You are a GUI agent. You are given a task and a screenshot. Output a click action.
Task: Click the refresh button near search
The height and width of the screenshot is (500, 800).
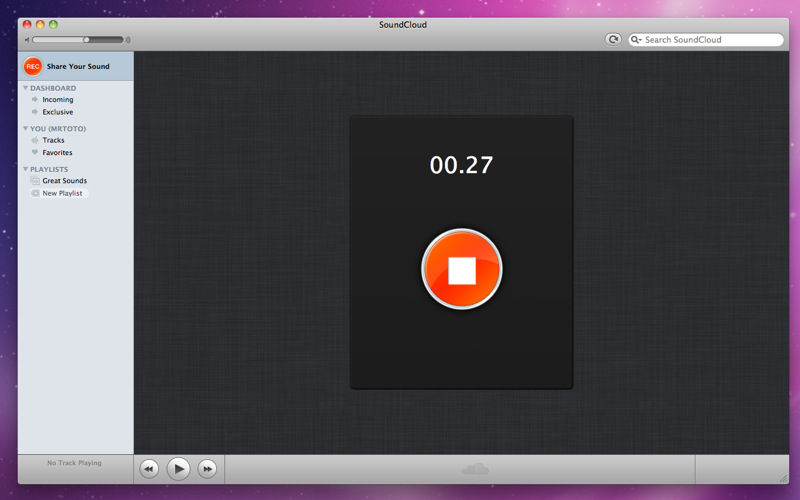click(613, 39)
